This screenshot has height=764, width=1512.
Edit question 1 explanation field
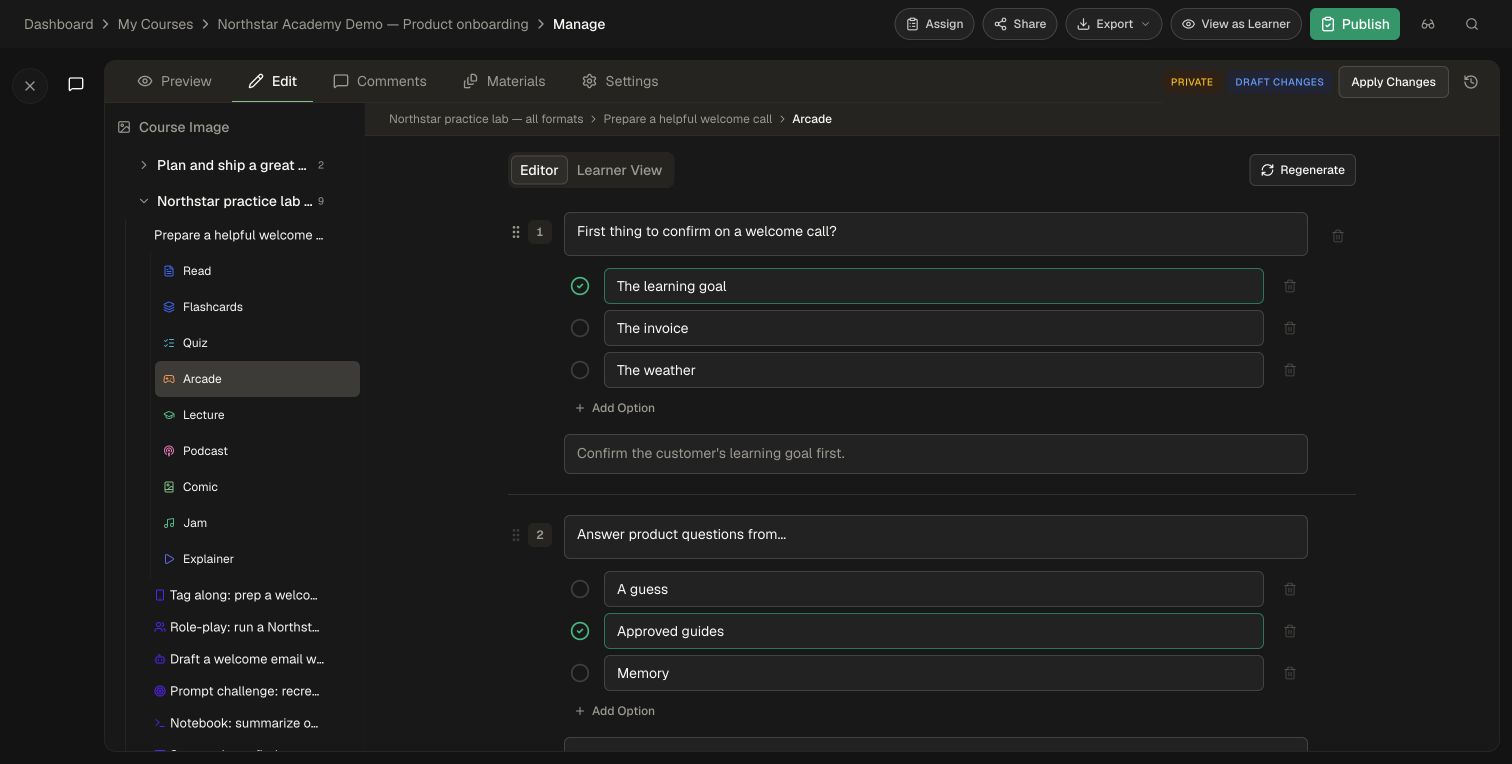pos(936,454)
